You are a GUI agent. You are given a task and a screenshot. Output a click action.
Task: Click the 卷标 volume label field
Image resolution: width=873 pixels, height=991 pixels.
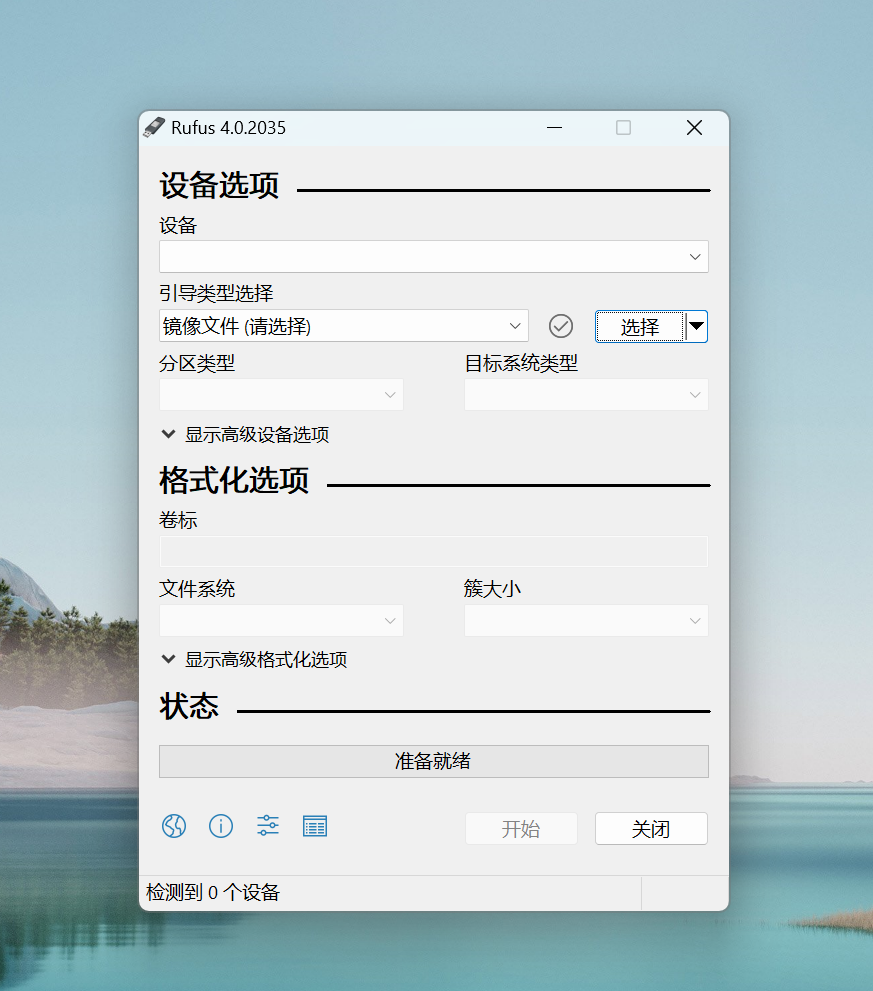pos(433,552)
